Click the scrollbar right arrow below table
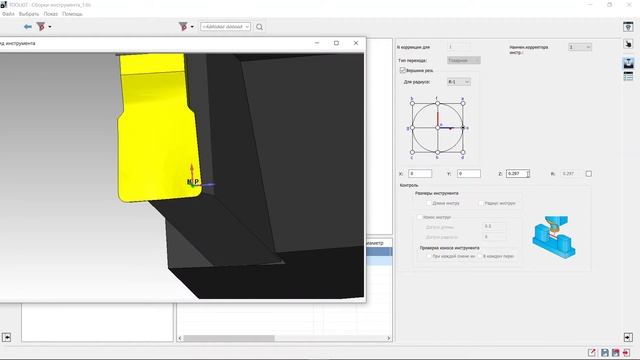640x360 pixels. (x=389, y=338)
